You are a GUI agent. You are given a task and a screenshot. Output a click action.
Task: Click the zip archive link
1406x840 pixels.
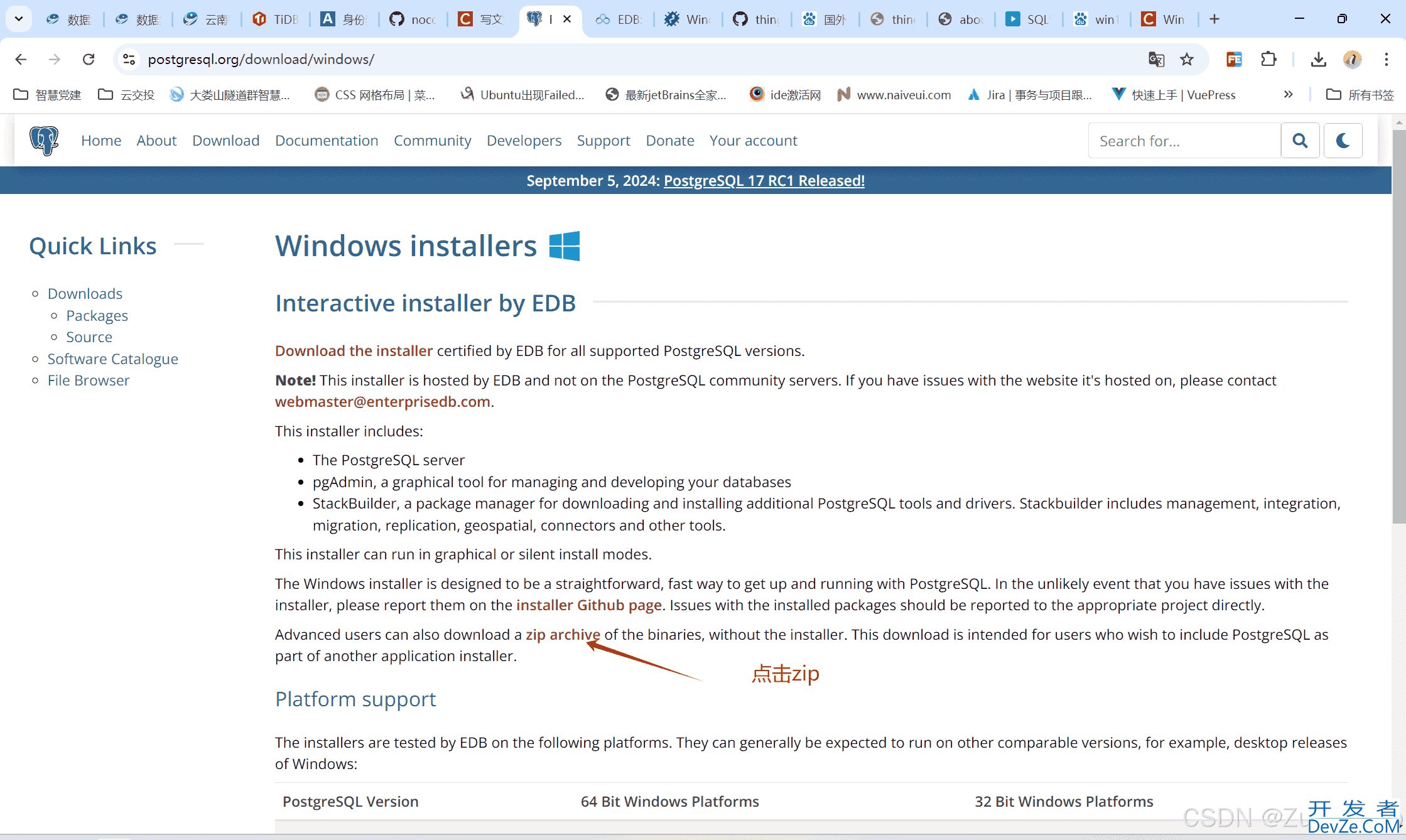pos(563,635)
